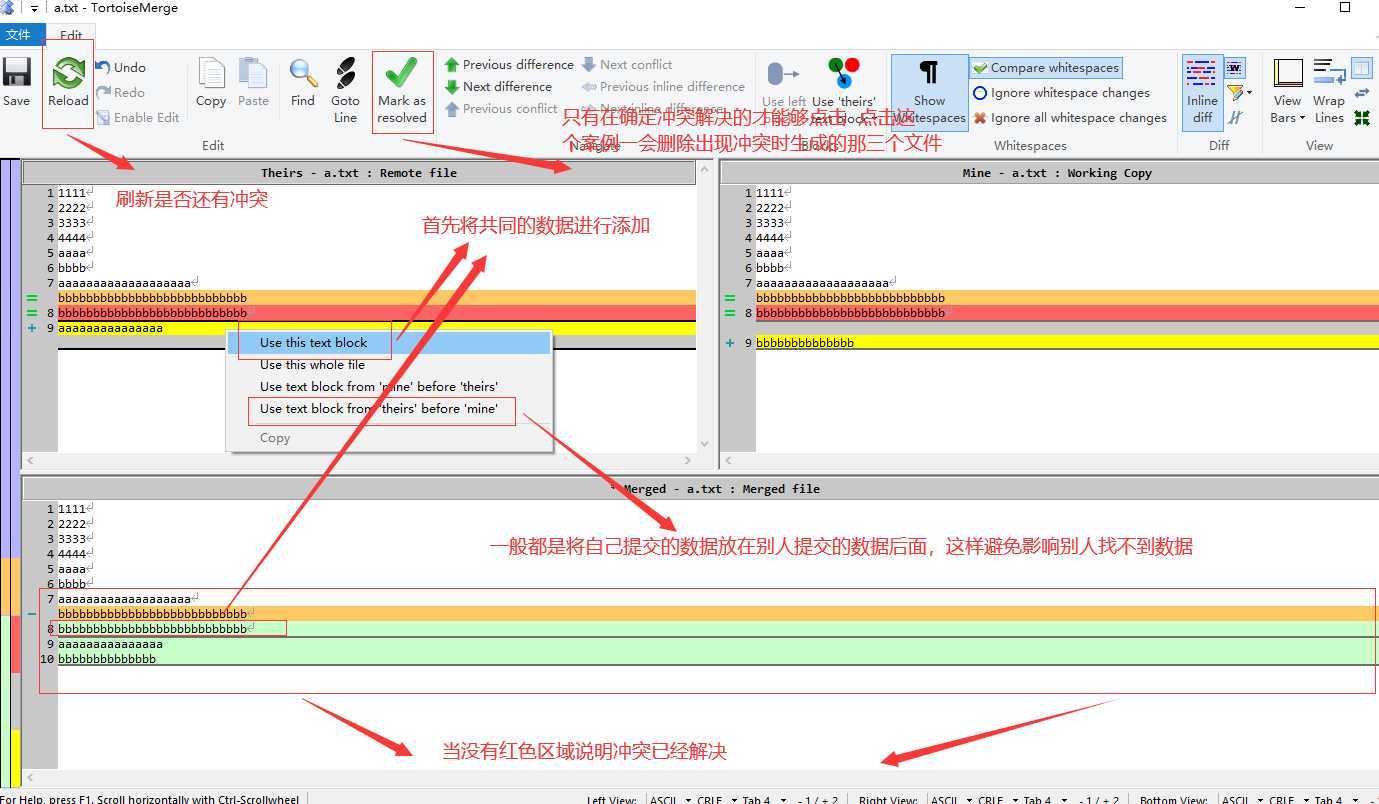Viewport: 1379px width, 804px height.
Task: Click the Enable Edit option
Action: click(138, 117)
